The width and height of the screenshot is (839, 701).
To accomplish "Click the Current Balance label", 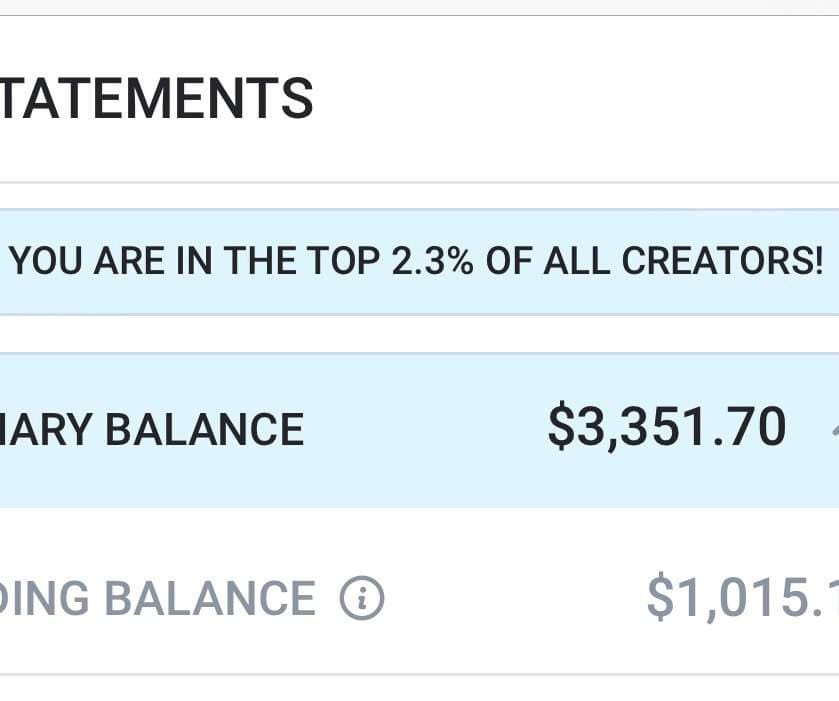I will (152, 430).
